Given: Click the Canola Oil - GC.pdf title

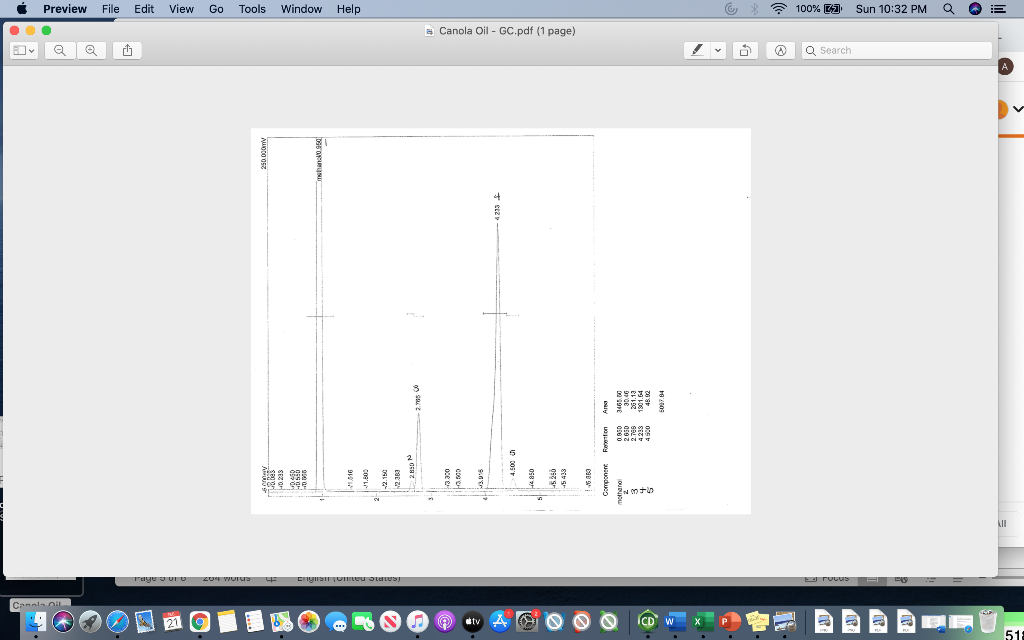Looking at the screenshot, I should click(x=507, y=31).
